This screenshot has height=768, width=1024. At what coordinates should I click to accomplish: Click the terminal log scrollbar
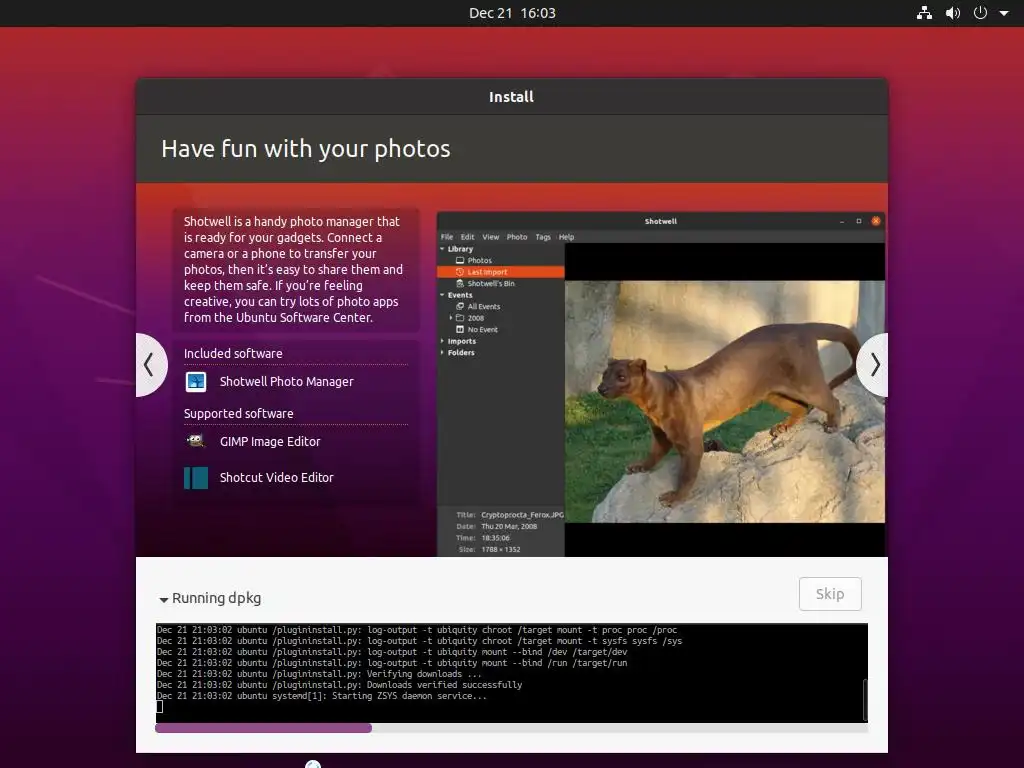click(865, 699)
